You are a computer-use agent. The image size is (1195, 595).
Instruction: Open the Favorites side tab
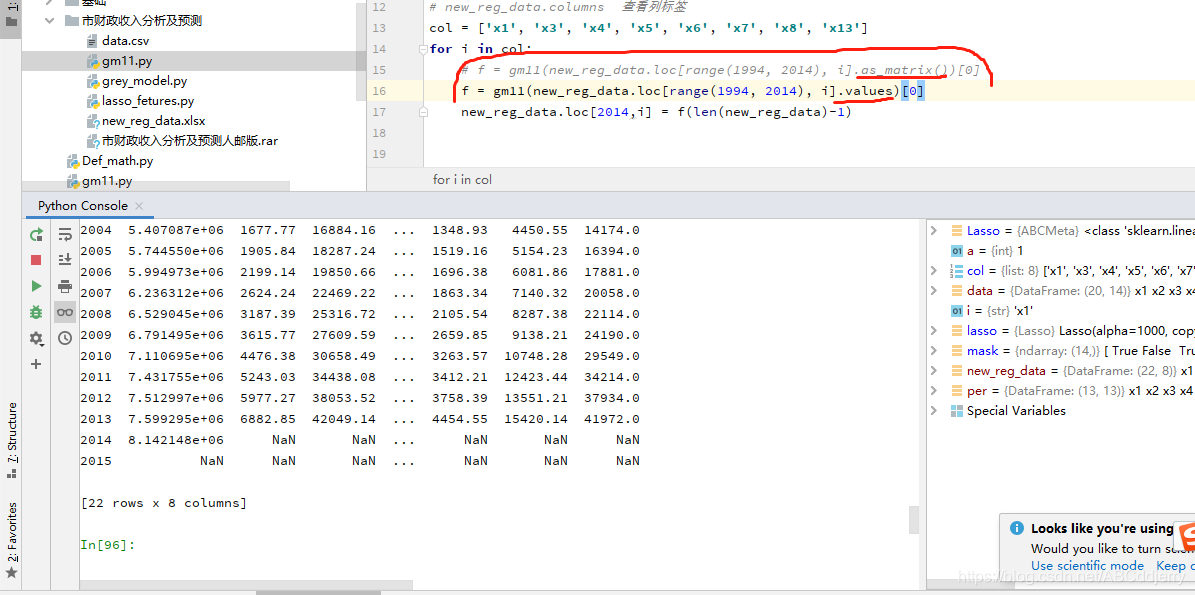click(11, 539)
